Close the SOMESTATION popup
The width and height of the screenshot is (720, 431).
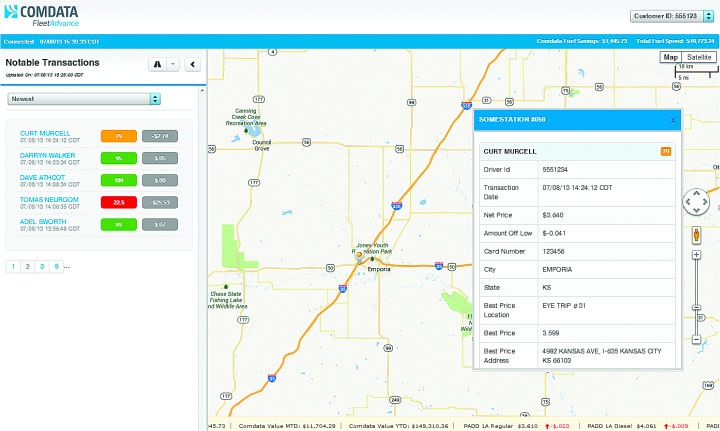[x=673, y=120]
